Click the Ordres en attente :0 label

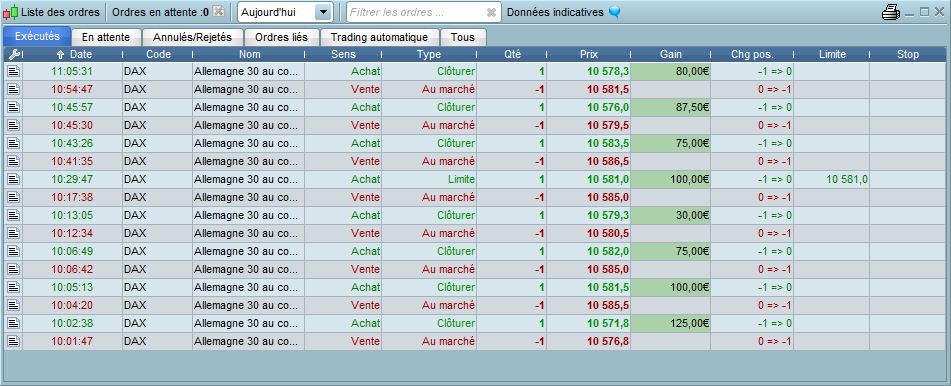click(161, 12)
